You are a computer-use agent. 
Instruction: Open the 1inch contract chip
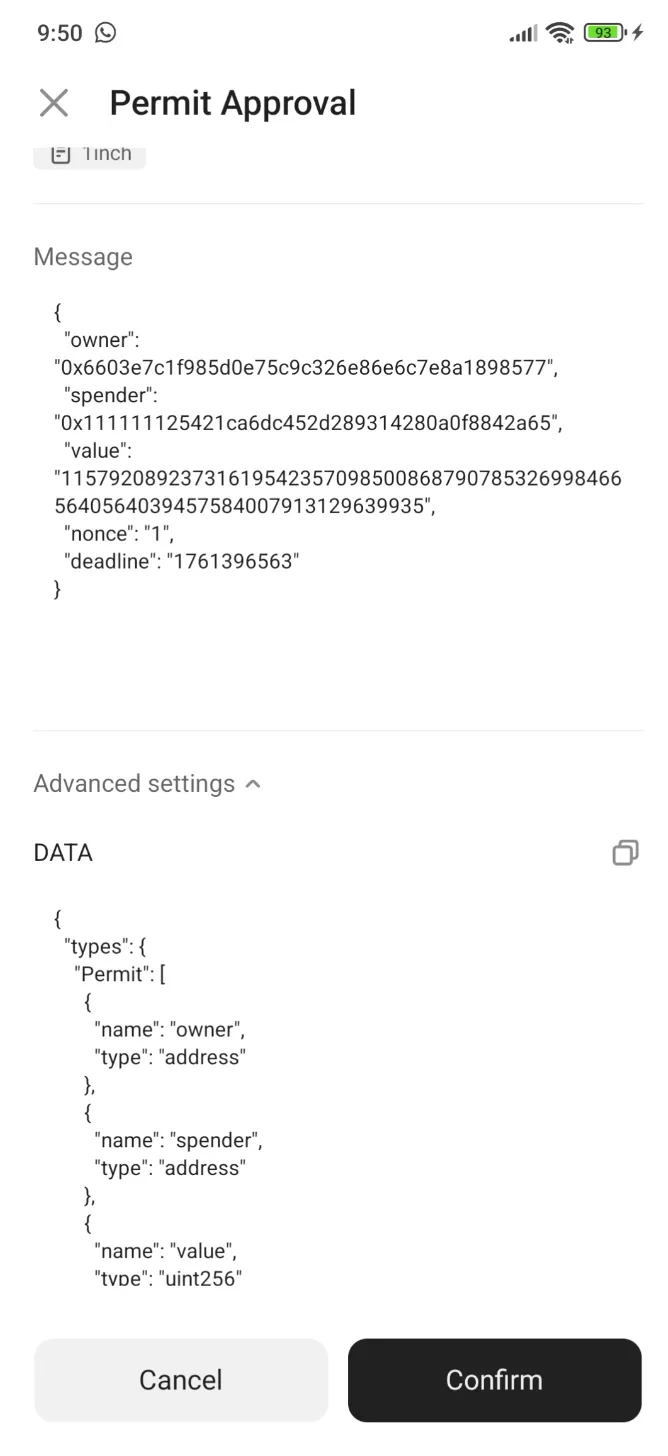[89, 152]
